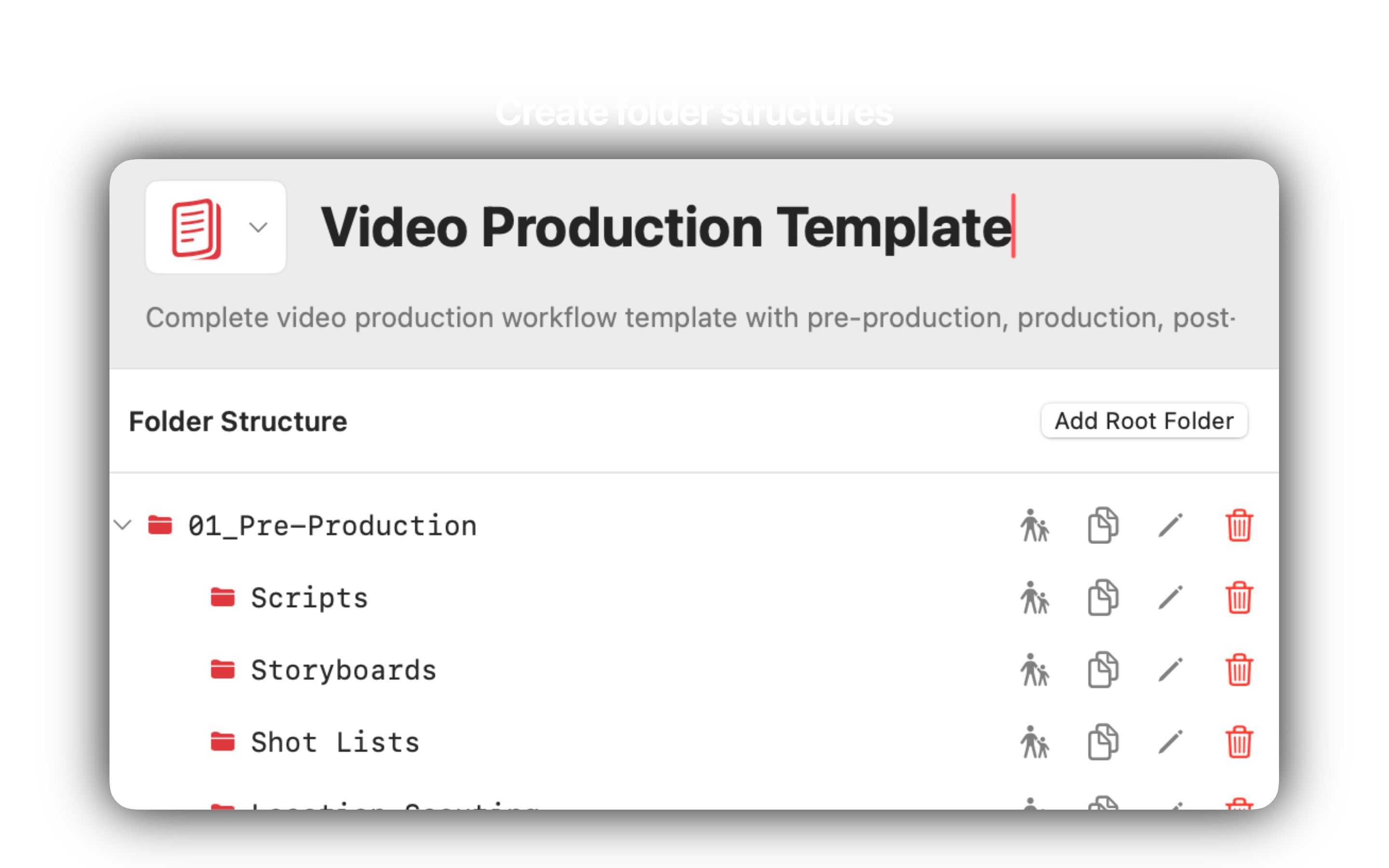Delete the Shot Lists folder
Screen dimensions: 1389x868
point(1239,742)
